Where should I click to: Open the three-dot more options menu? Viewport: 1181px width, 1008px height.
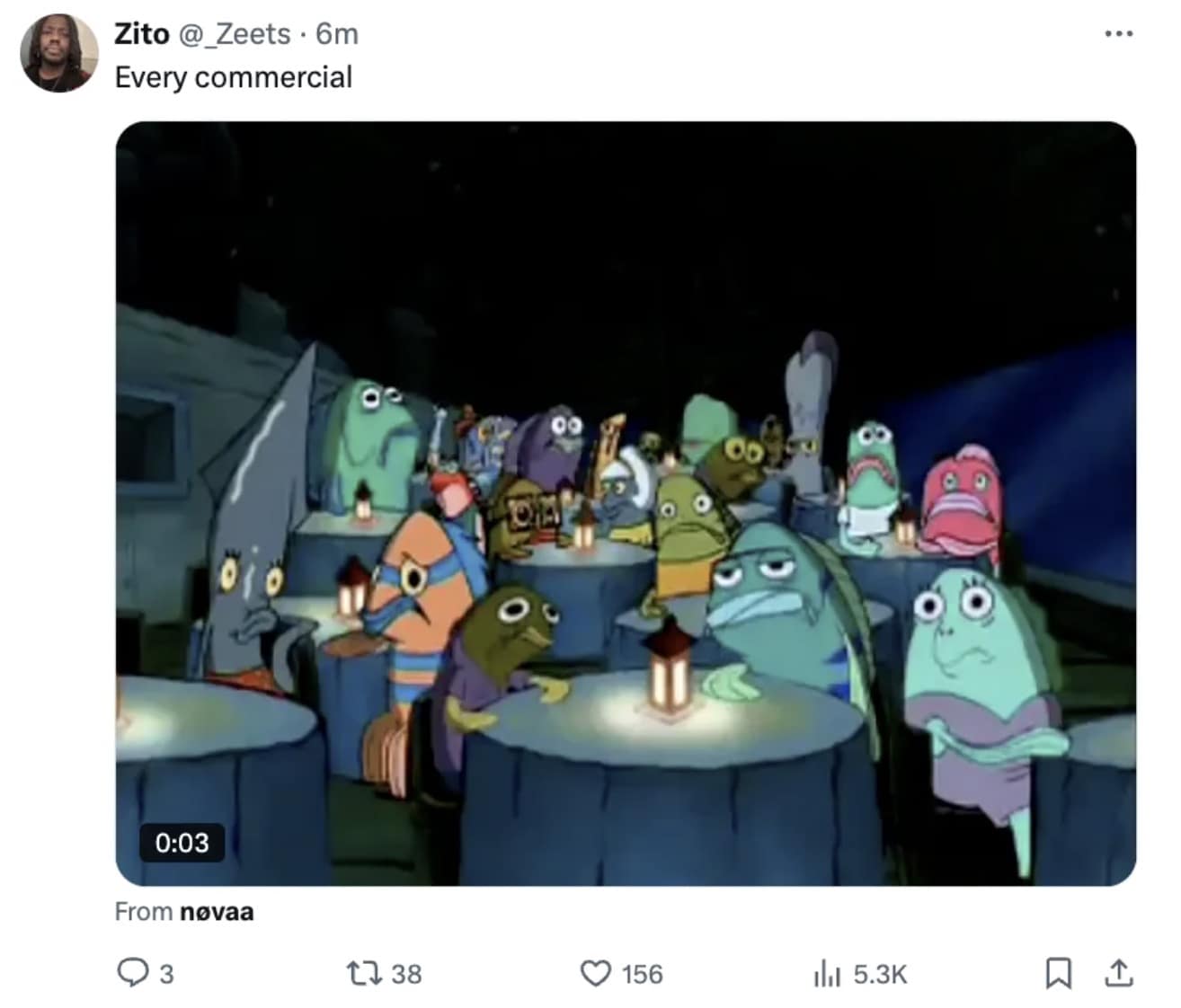(1118, 34)
